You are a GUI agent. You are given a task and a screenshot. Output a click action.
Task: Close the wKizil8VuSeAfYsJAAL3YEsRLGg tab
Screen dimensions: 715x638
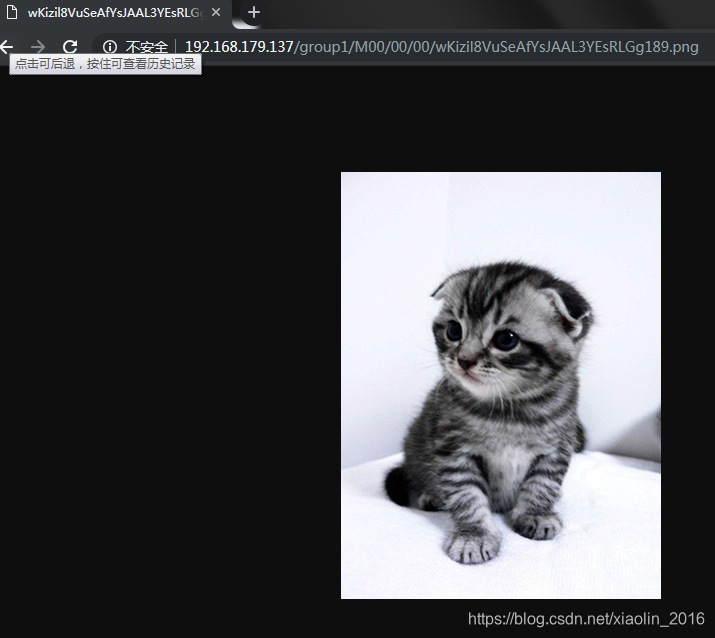coord(216,12)
